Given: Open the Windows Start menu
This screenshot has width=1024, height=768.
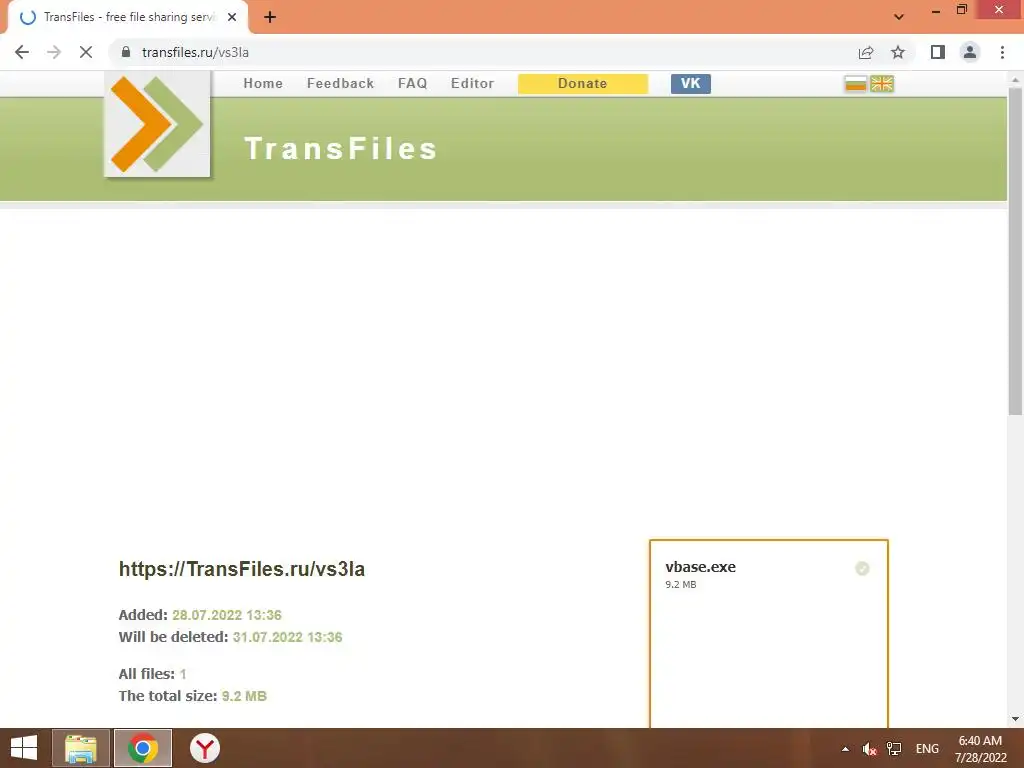Looking at the screenshot, I should (x=24, y=748).
